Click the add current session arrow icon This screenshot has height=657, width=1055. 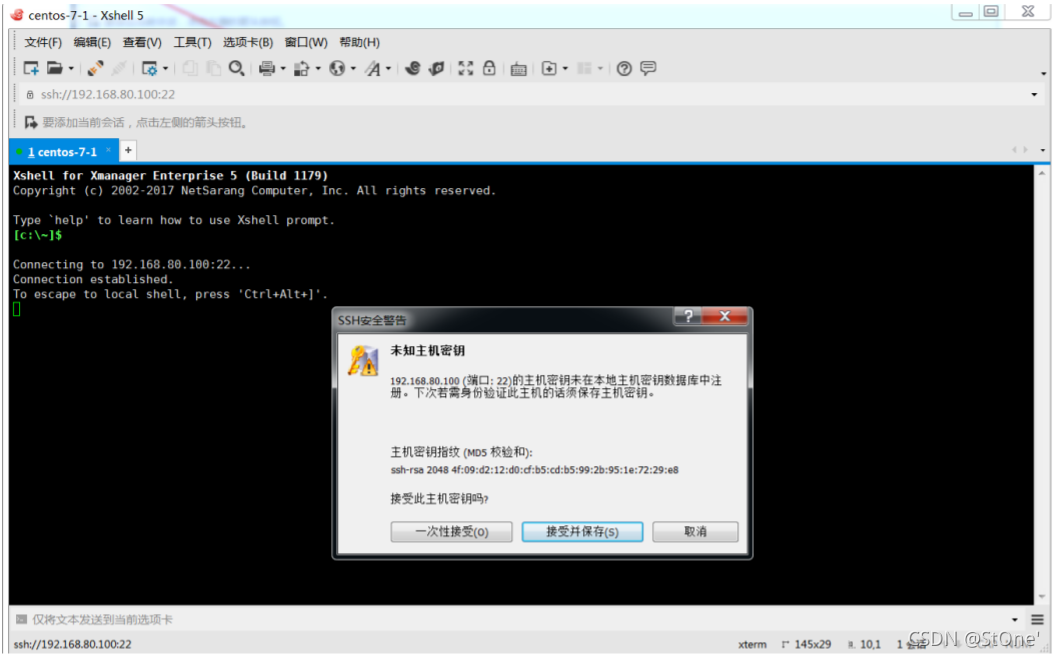point(31,122)
